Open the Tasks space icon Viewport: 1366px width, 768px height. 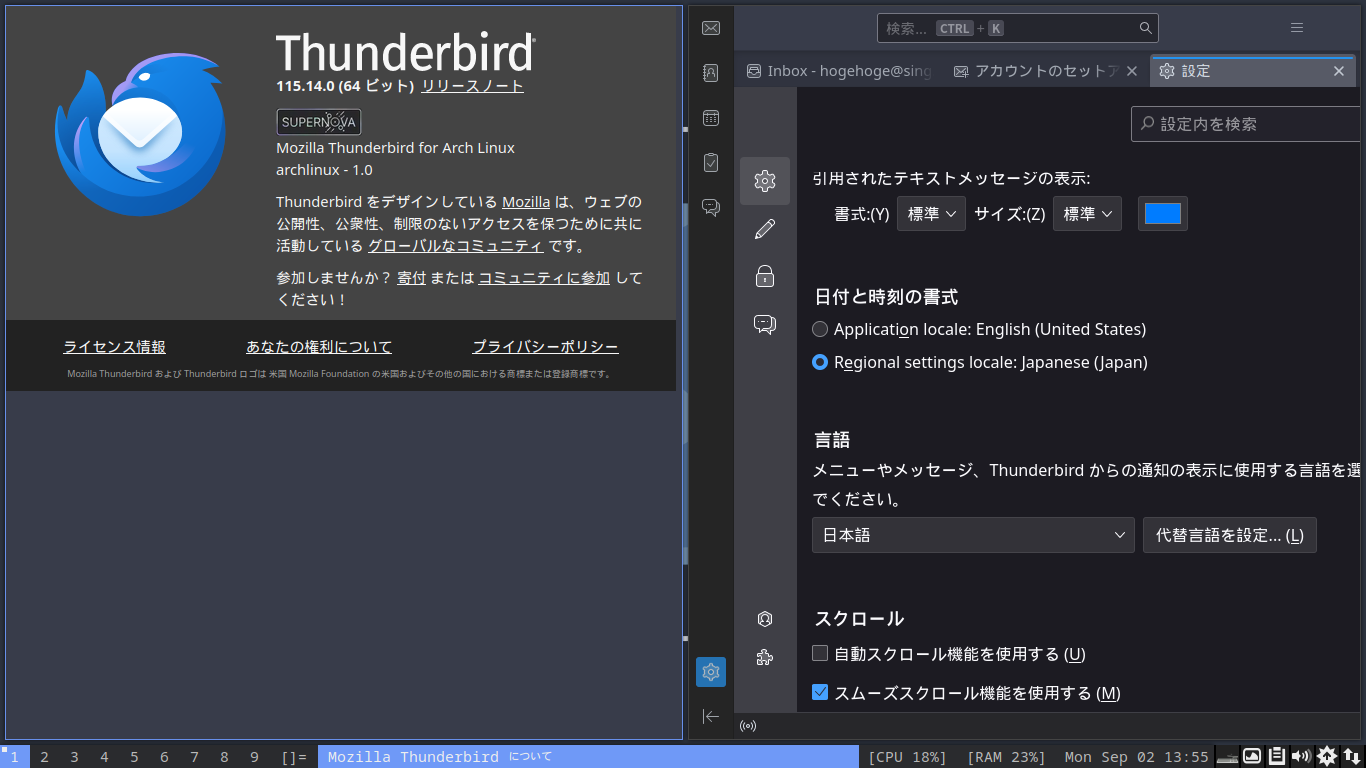[711, 162]
